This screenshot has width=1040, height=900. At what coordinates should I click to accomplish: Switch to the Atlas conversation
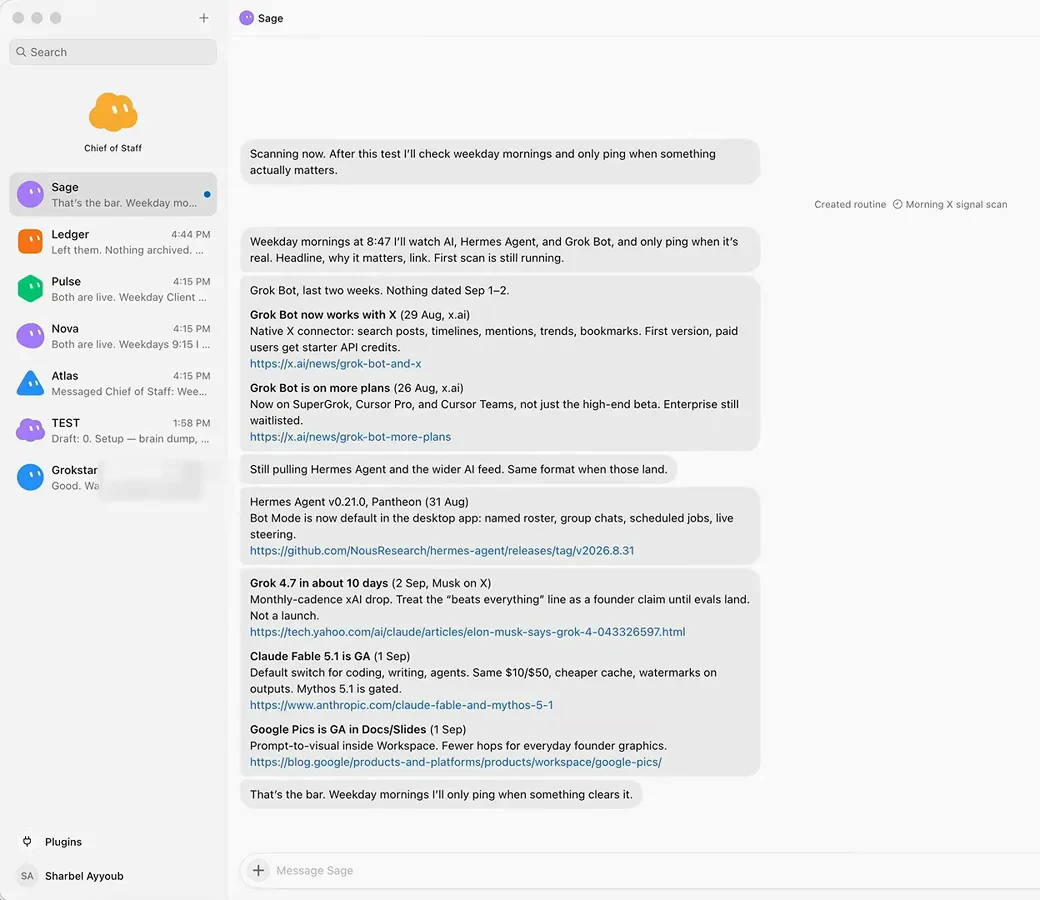coord(113,383)
